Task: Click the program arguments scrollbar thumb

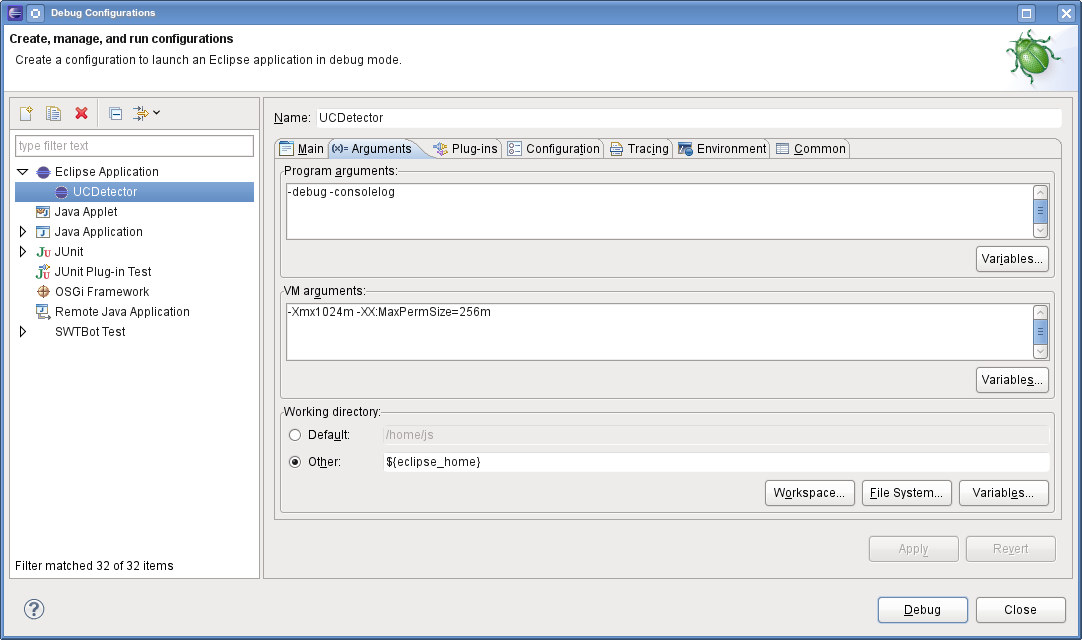Action: [1041, 211]
